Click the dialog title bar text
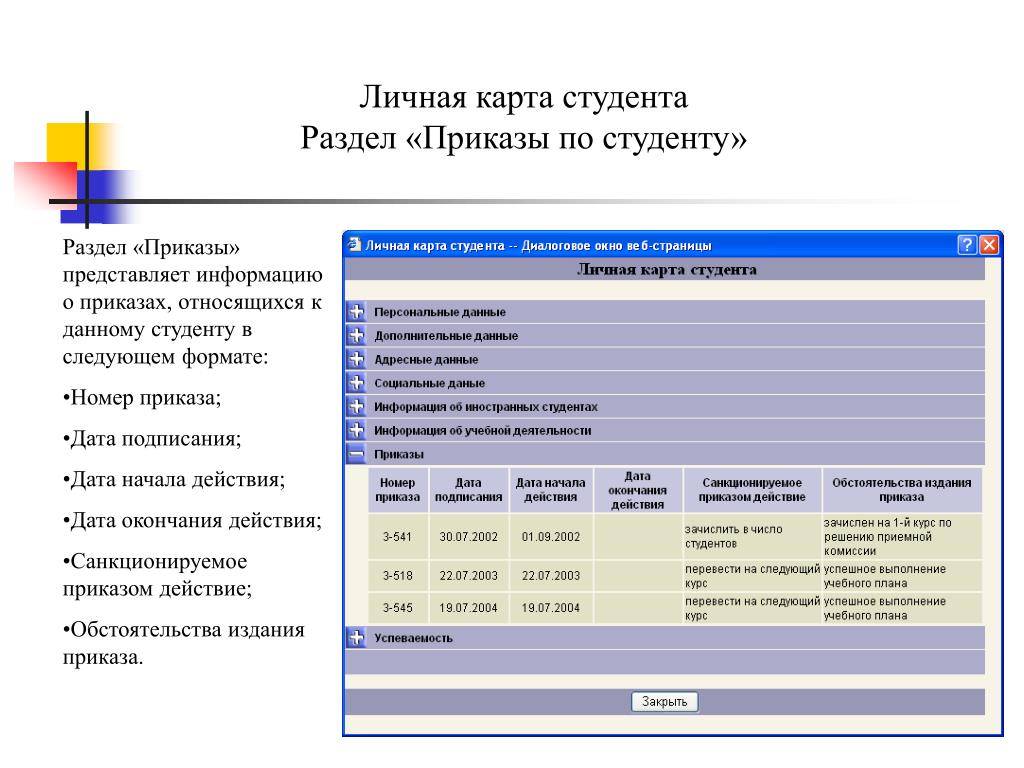The image size is (1024, 768). tap(538, 246)
